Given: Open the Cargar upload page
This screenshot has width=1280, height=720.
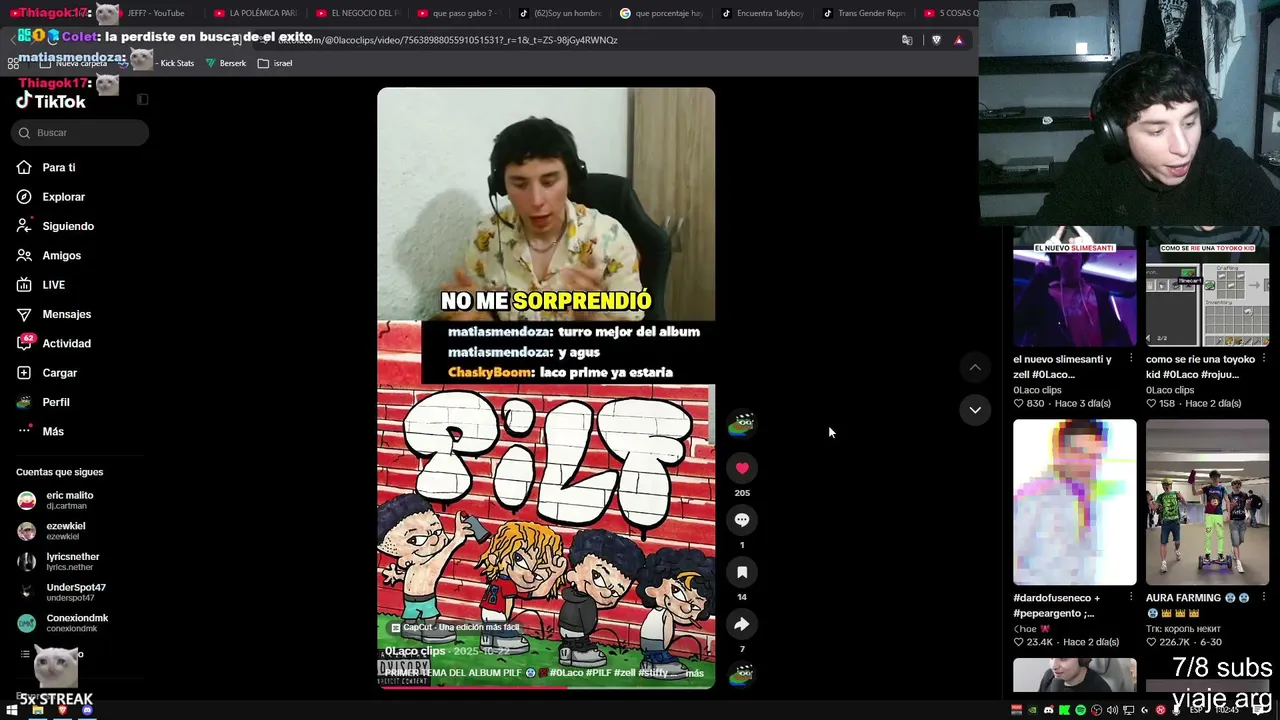Looking at the screenshot, I should click(60, 373).
